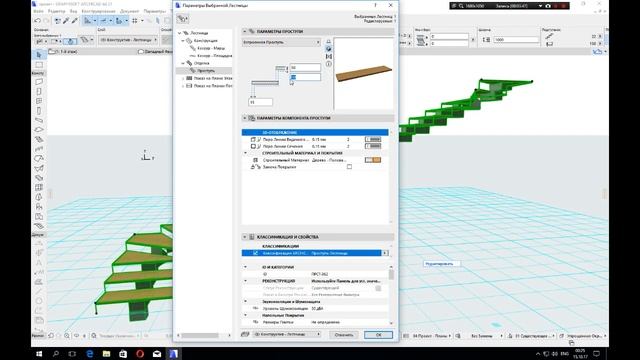
Task: Toggle the ARCHICAD classification checkbox
Action: [256, 253]
